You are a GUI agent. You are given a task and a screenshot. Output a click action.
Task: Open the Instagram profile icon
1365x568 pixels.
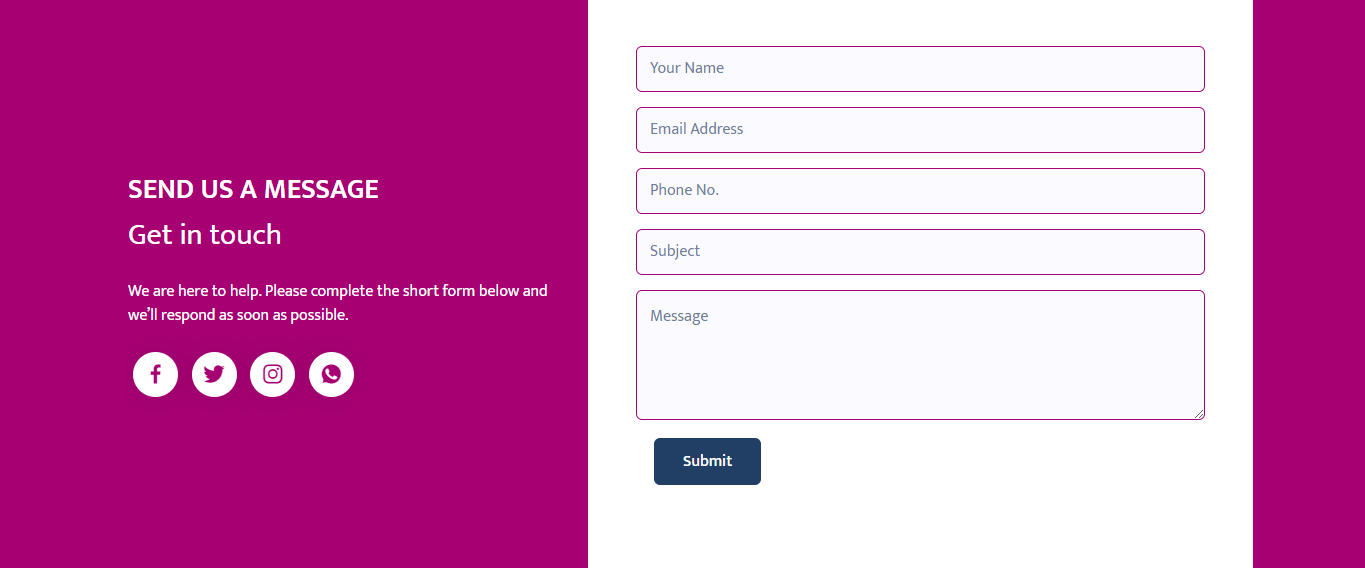272,375
